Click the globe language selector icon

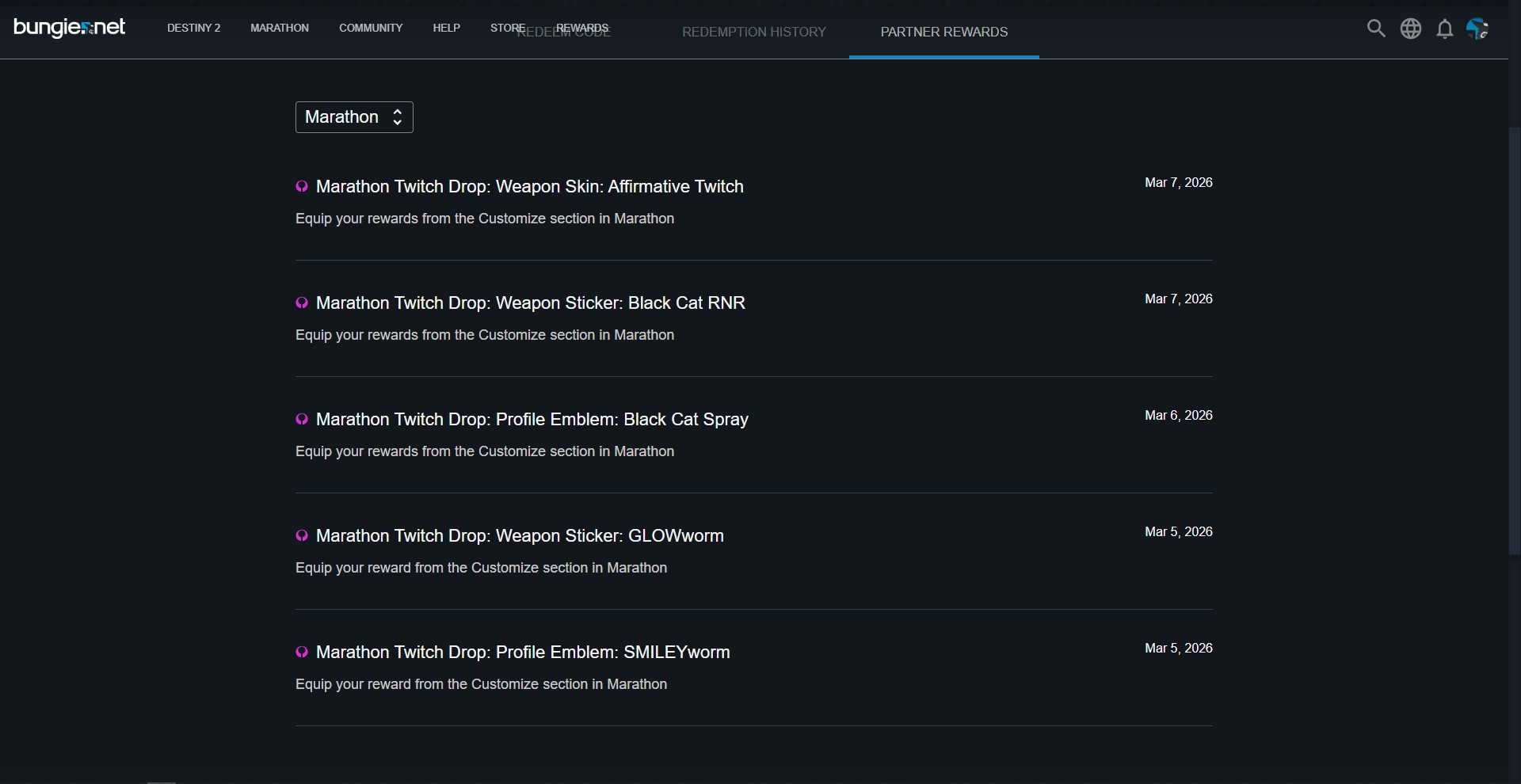[1411, 29]
